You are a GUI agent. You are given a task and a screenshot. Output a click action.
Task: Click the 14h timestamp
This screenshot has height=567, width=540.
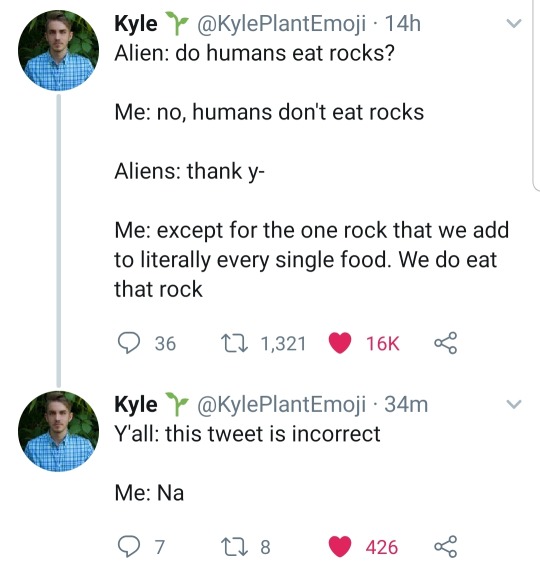point(402,24)
